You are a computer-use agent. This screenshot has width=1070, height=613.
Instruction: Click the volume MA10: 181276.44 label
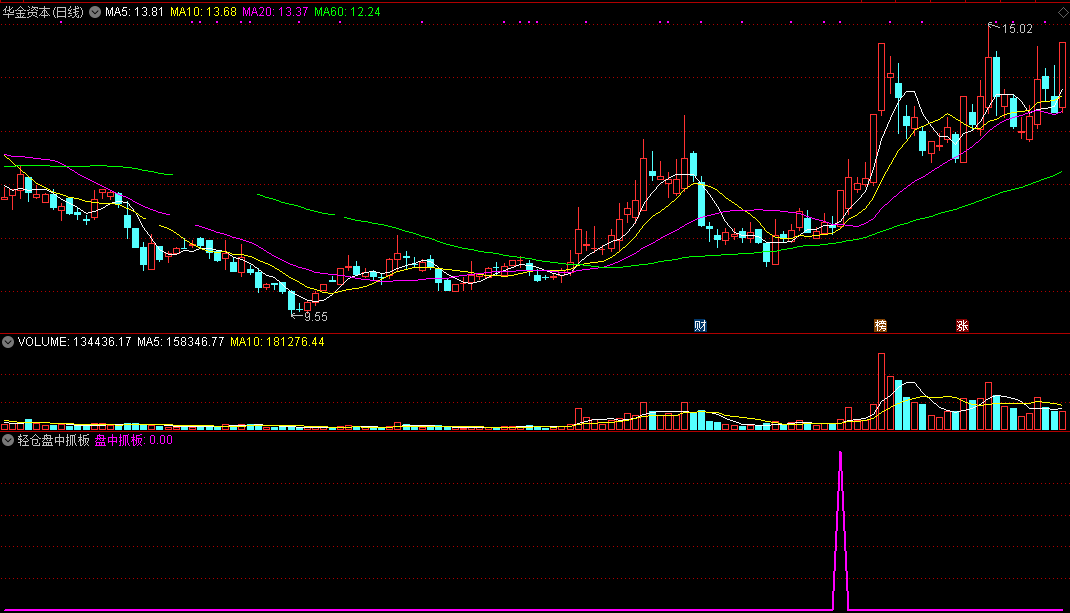coord(277,342)
